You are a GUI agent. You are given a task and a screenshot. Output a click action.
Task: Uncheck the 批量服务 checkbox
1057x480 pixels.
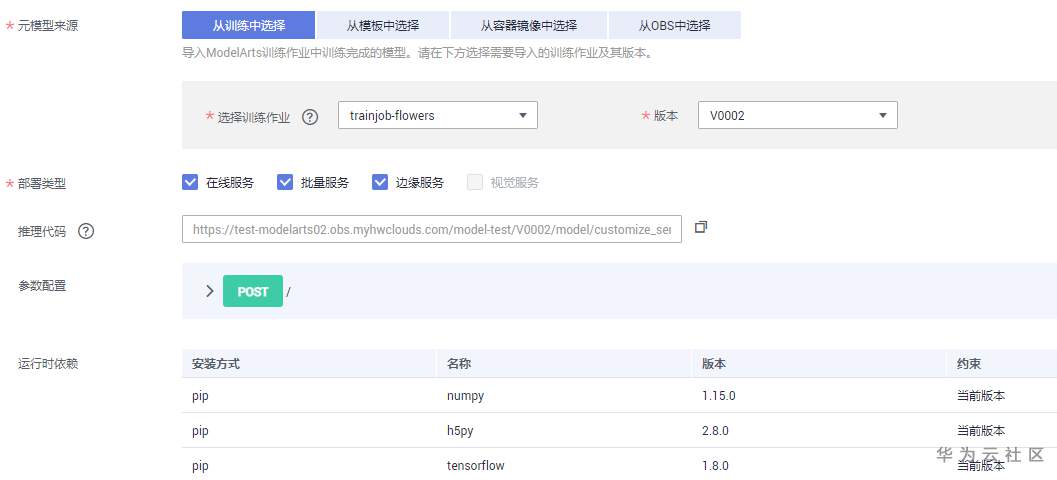click(285, 182)
